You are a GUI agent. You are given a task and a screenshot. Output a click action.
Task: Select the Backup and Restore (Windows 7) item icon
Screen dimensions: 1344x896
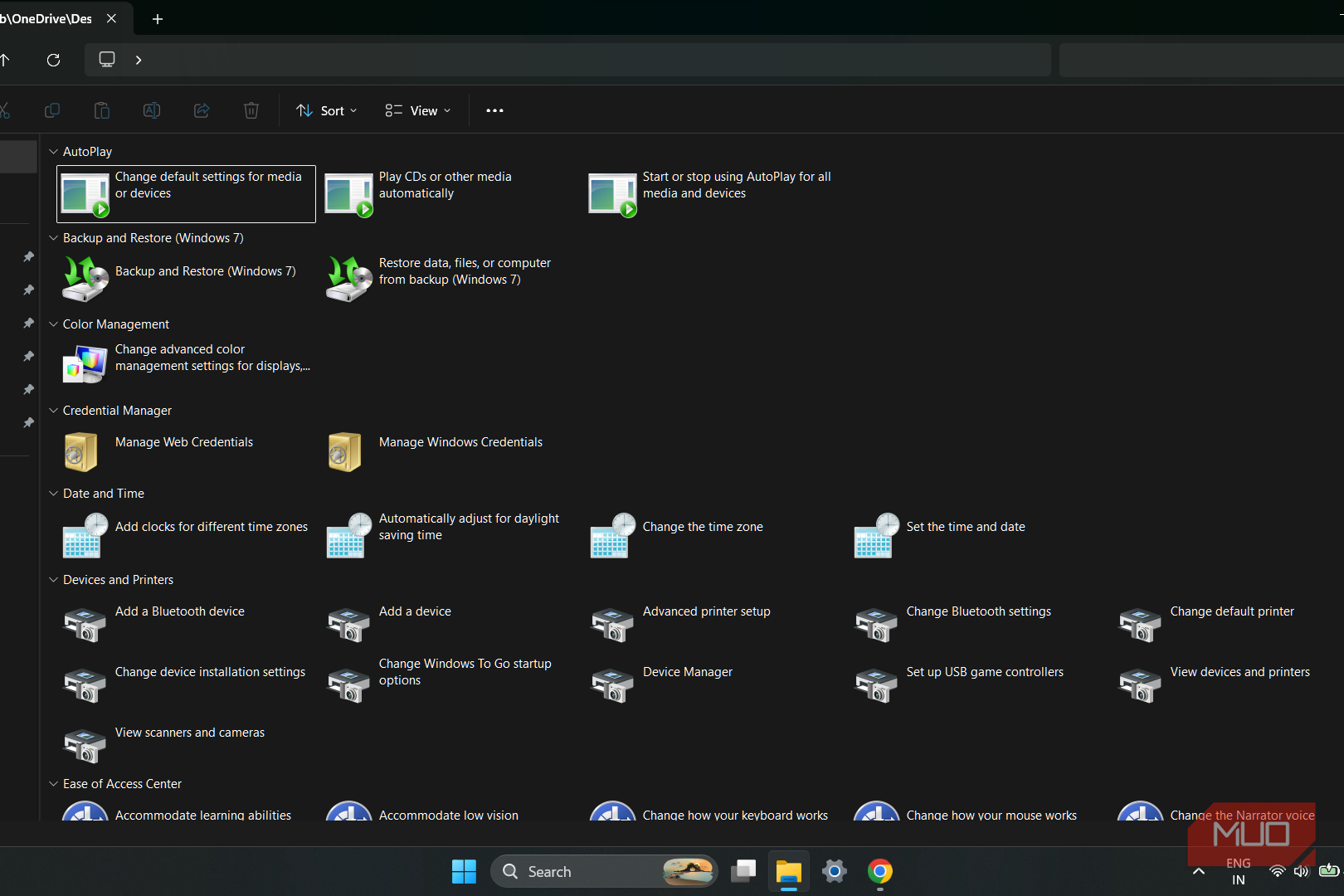[85, 280]
